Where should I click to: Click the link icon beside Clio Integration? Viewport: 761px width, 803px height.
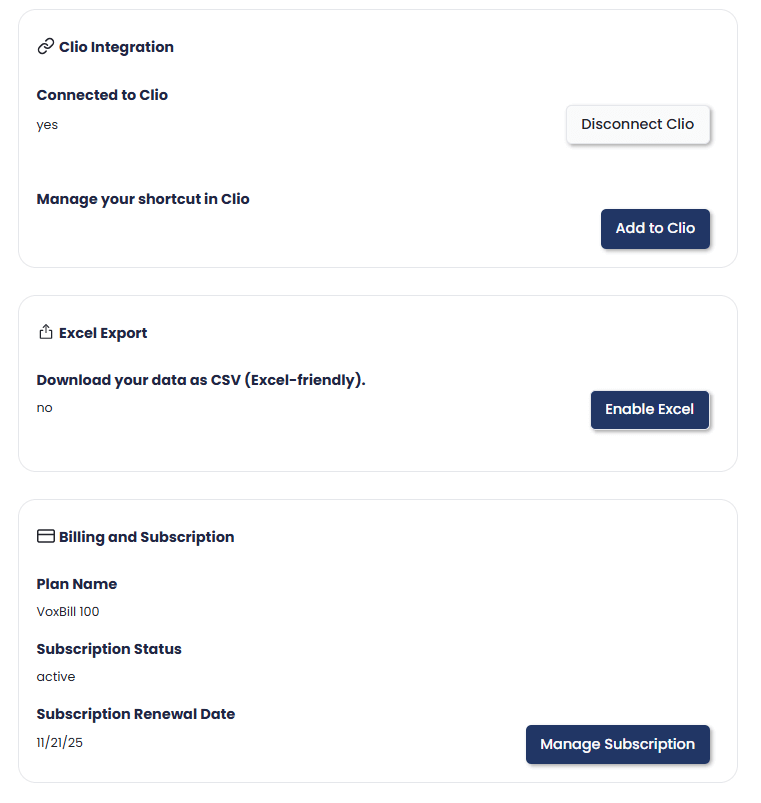[45, 47]
